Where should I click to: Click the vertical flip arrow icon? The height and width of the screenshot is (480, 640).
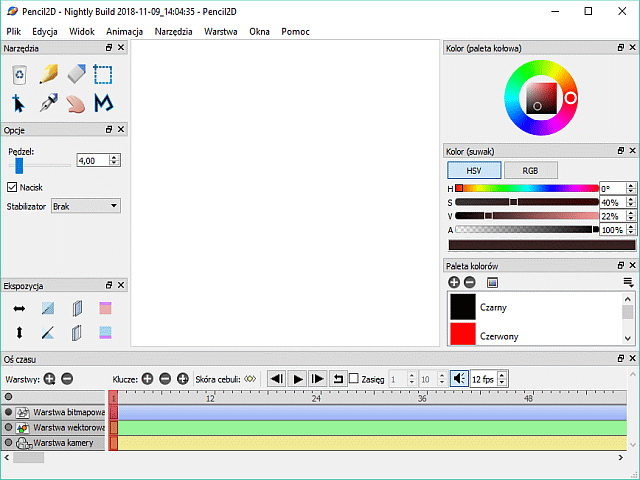coord(19,333)
